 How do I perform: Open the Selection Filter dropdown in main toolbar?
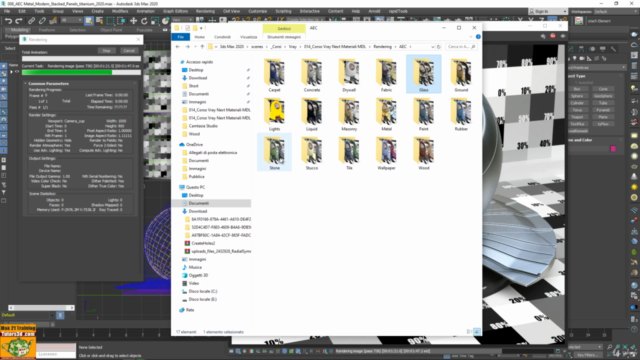coord(71,20)
